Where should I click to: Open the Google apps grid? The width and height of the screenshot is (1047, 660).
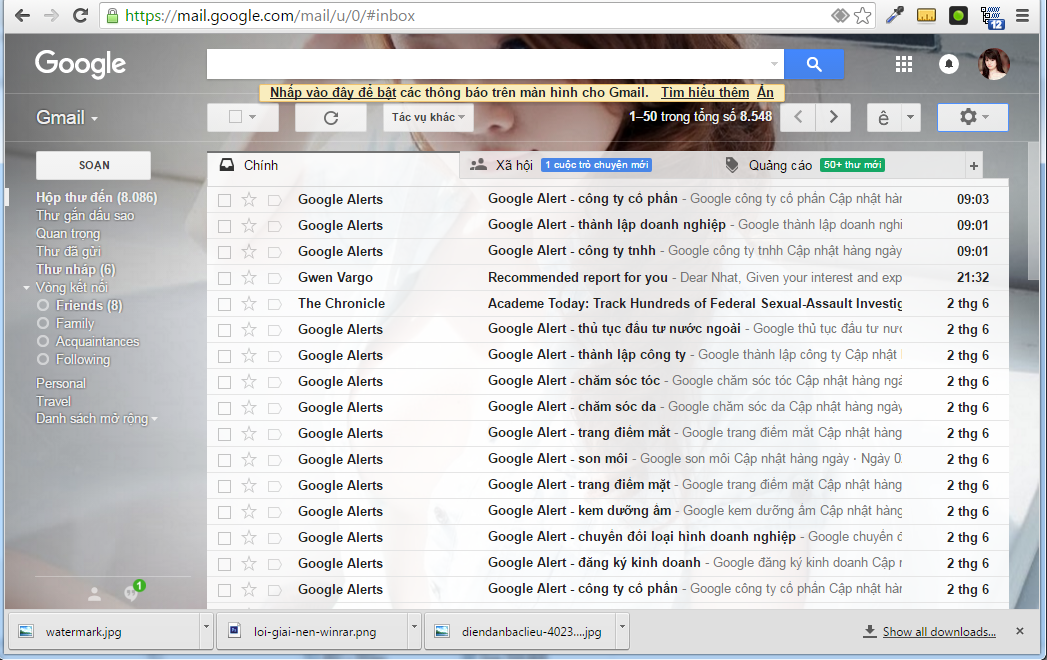pos(904,64)
